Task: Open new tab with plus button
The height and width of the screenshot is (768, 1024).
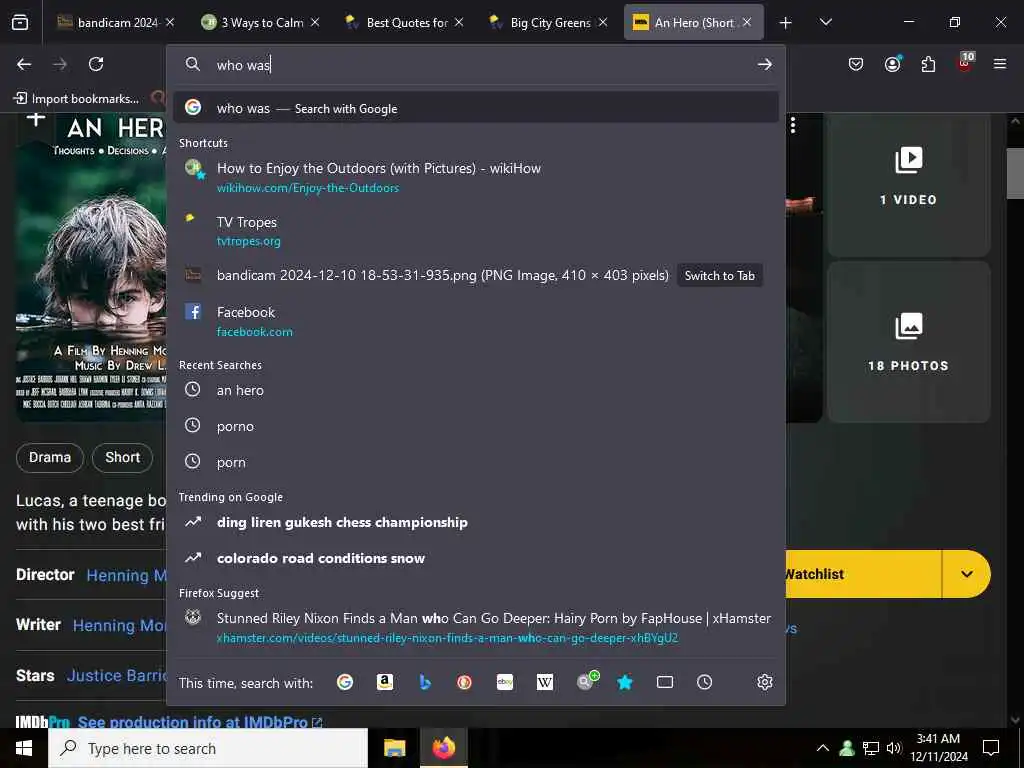Action: click(786, 23)
